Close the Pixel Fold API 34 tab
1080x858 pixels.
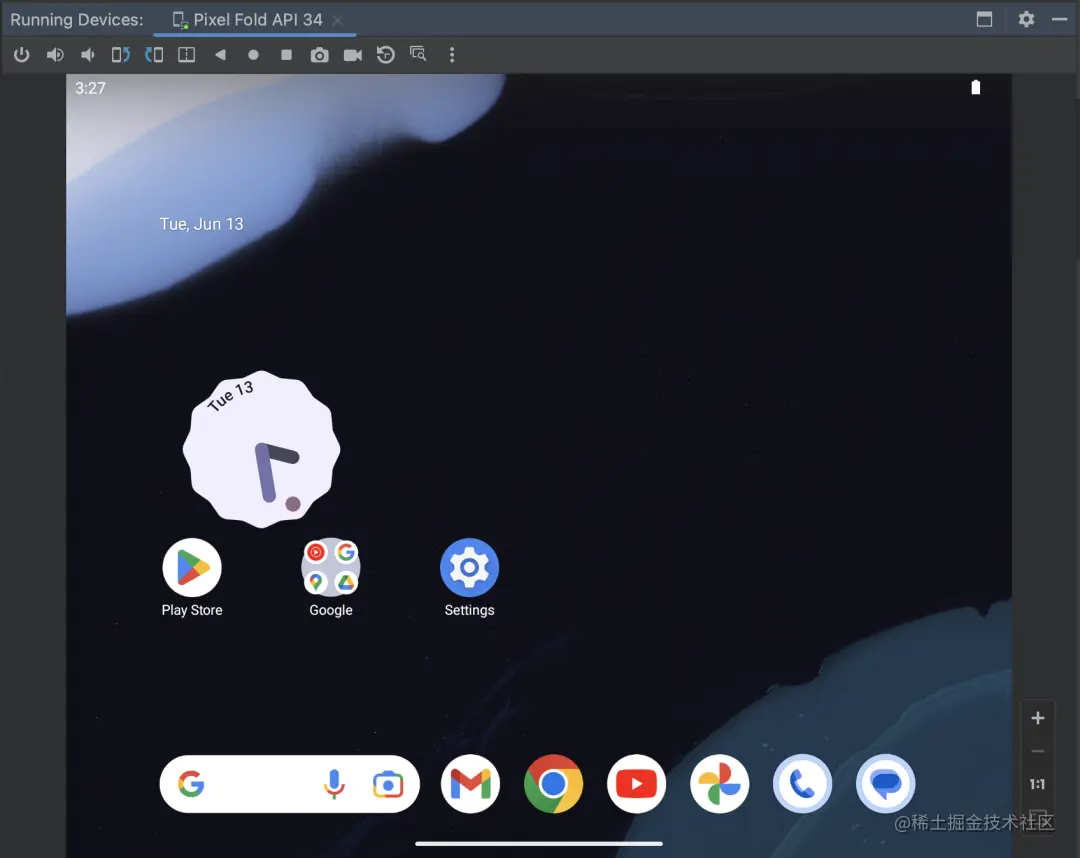click(338, 20)
